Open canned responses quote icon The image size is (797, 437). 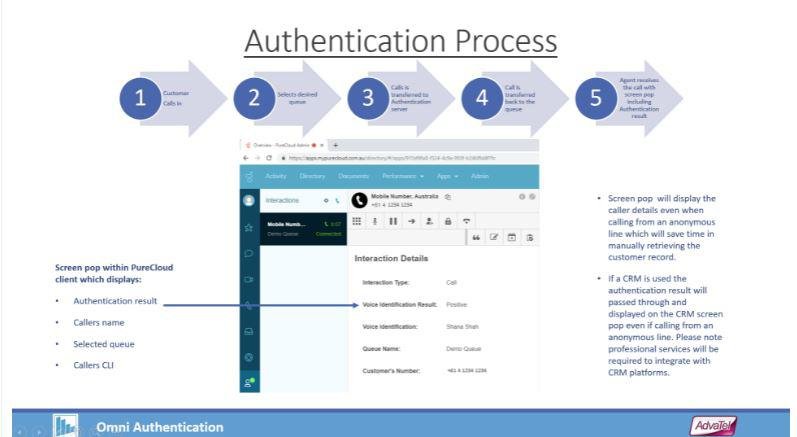pos(476,237)
